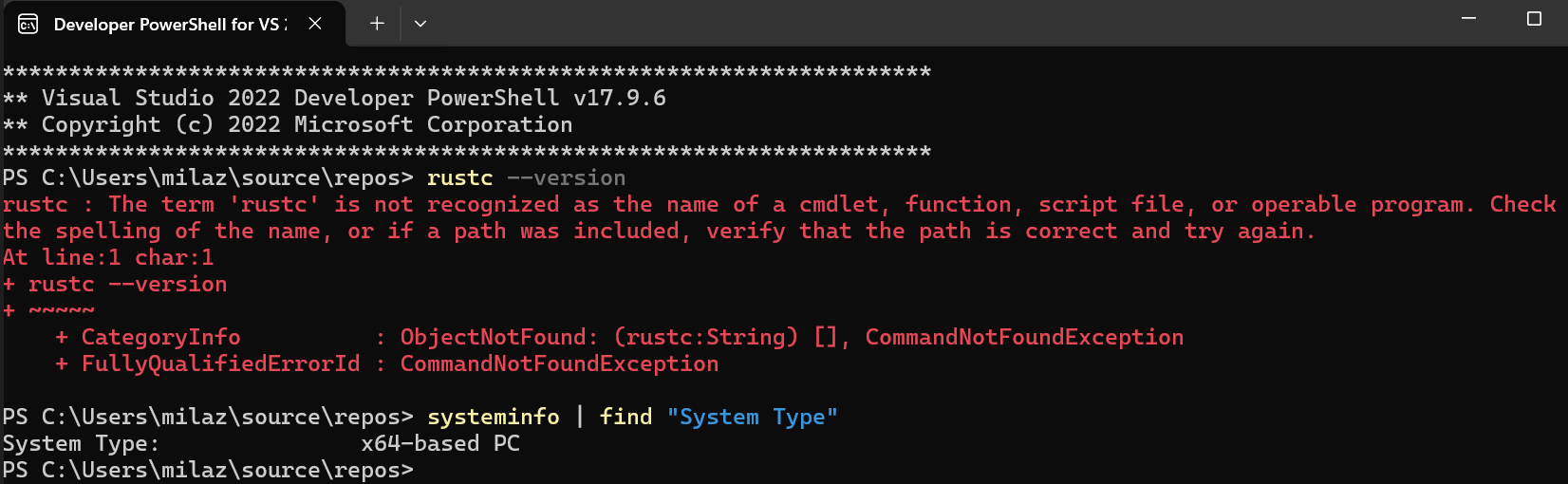Click the x64-based PC output text
This screenshot has width=1568, height=484.
pos(440,443)
